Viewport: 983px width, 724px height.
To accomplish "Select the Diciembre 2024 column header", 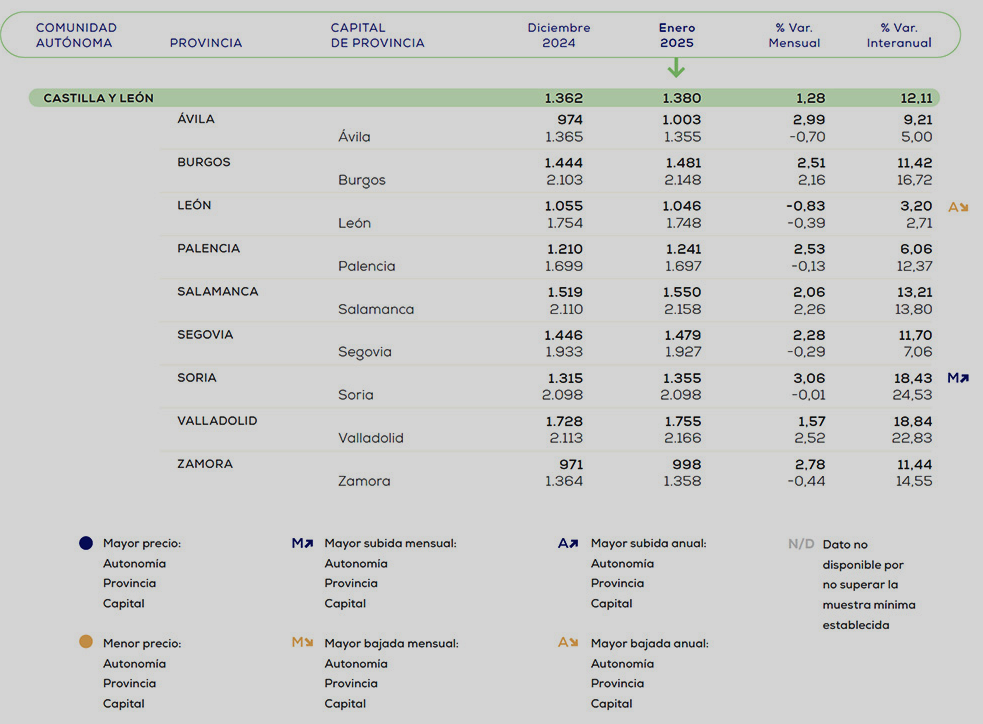I will click(x=559, y=35).
